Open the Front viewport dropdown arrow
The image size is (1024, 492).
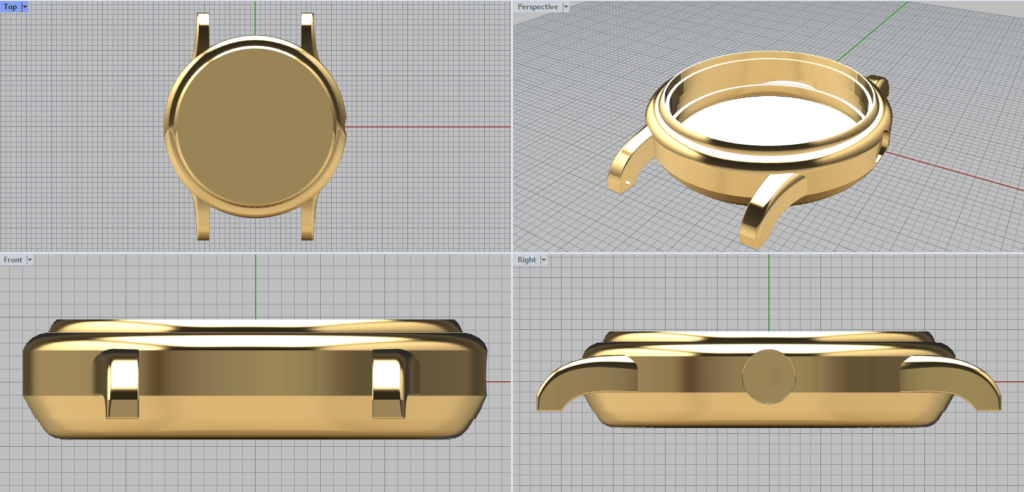[30, 260]
